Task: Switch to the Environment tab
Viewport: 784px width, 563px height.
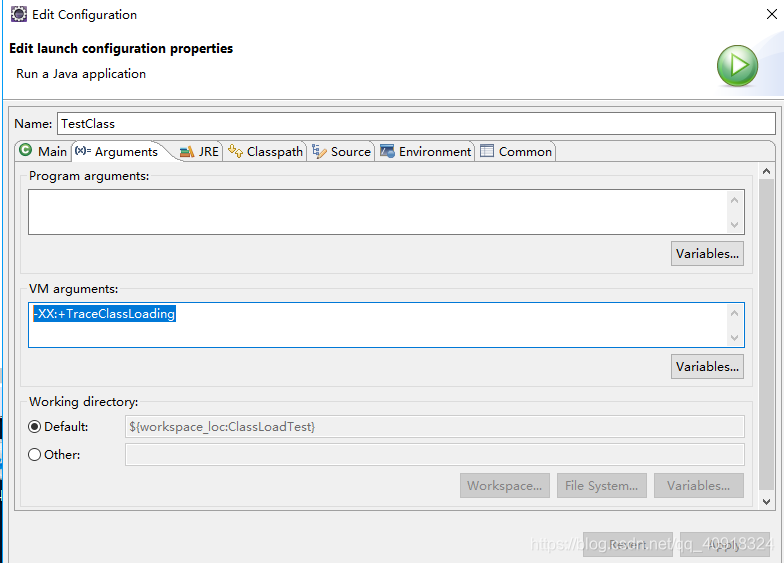Action: 426,152
